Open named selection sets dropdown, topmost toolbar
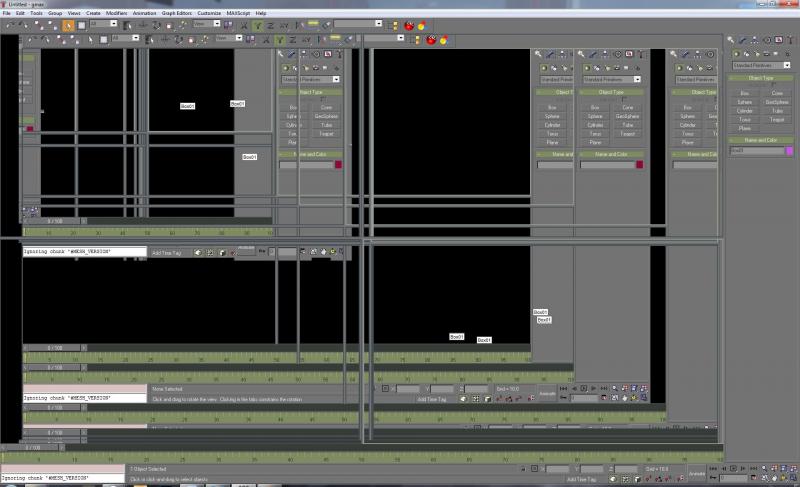This screenshot has width=800, height=487. [x=358, y=23]
